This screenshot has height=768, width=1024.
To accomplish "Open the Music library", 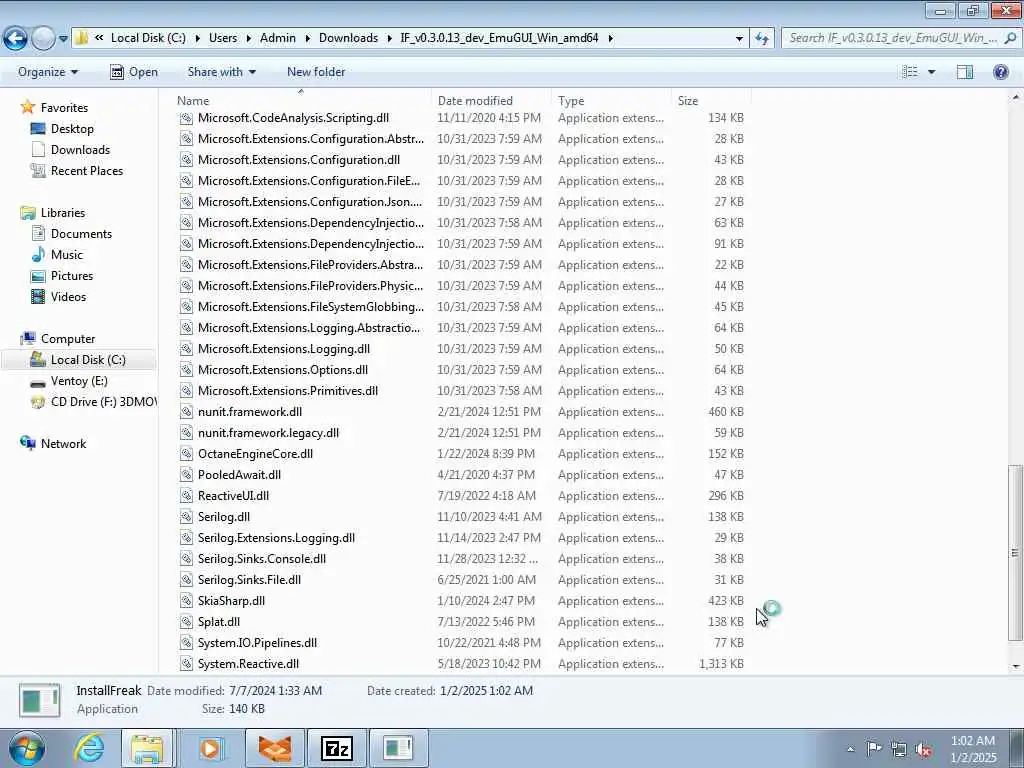I will (67, 255).
